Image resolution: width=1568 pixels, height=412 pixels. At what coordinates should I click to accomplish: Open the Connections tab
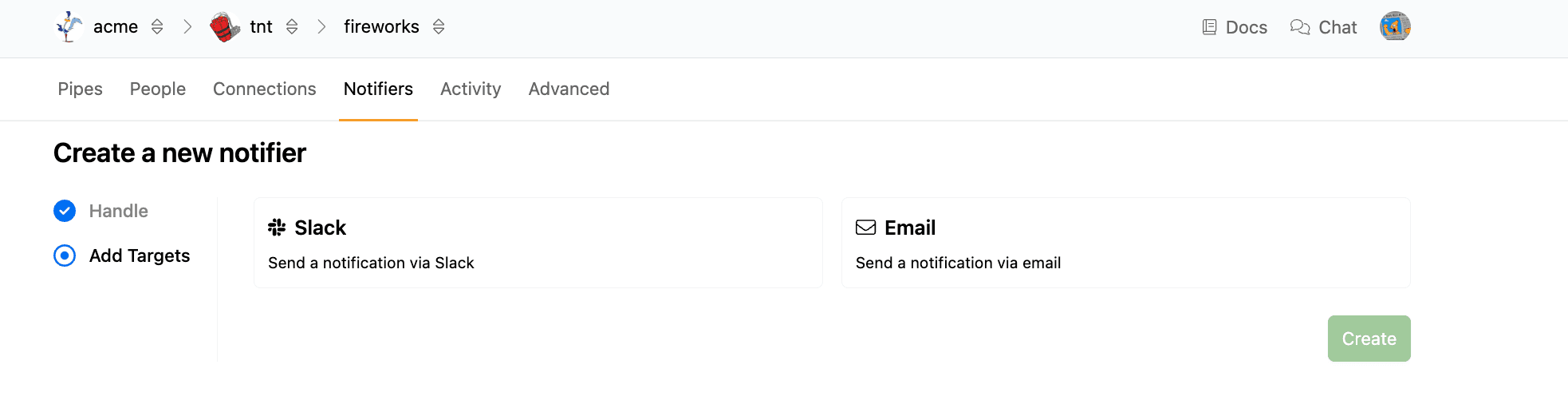[x=264, y=89]
